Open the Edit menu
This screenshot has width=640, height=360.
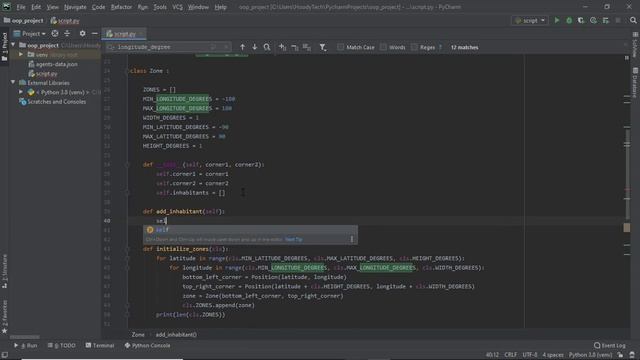[x=36, y=7]
